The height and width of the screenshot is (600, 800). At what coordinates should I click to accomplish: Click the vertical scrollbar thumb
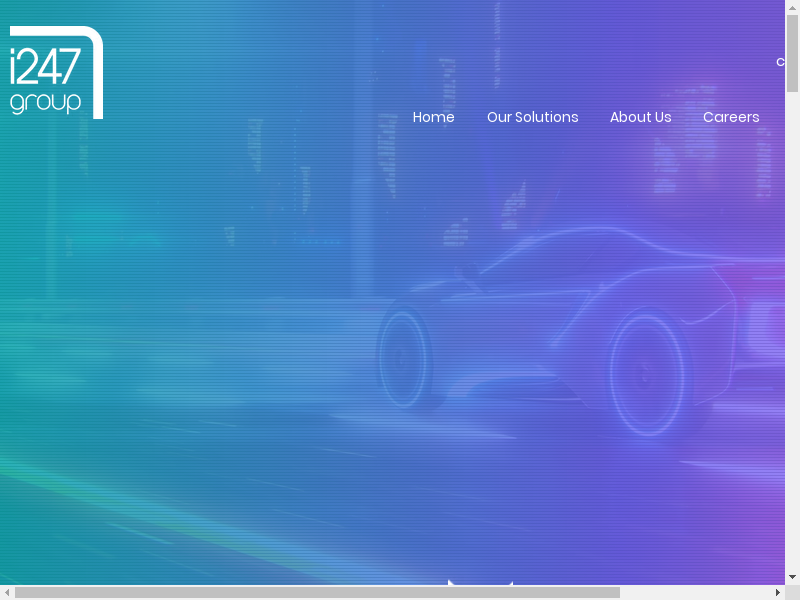point(792,55)
